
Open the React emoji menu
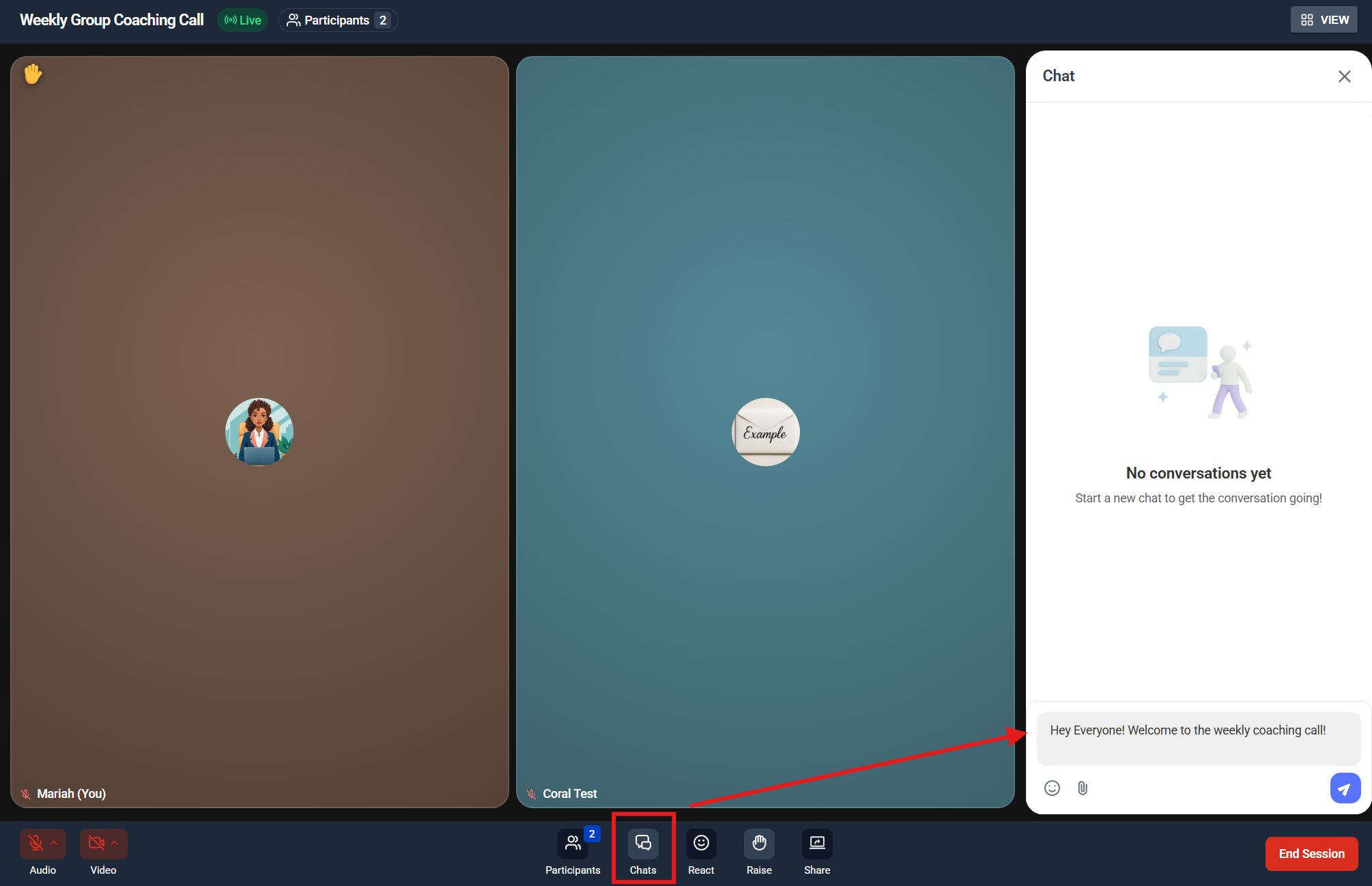(x=701, y=844)
